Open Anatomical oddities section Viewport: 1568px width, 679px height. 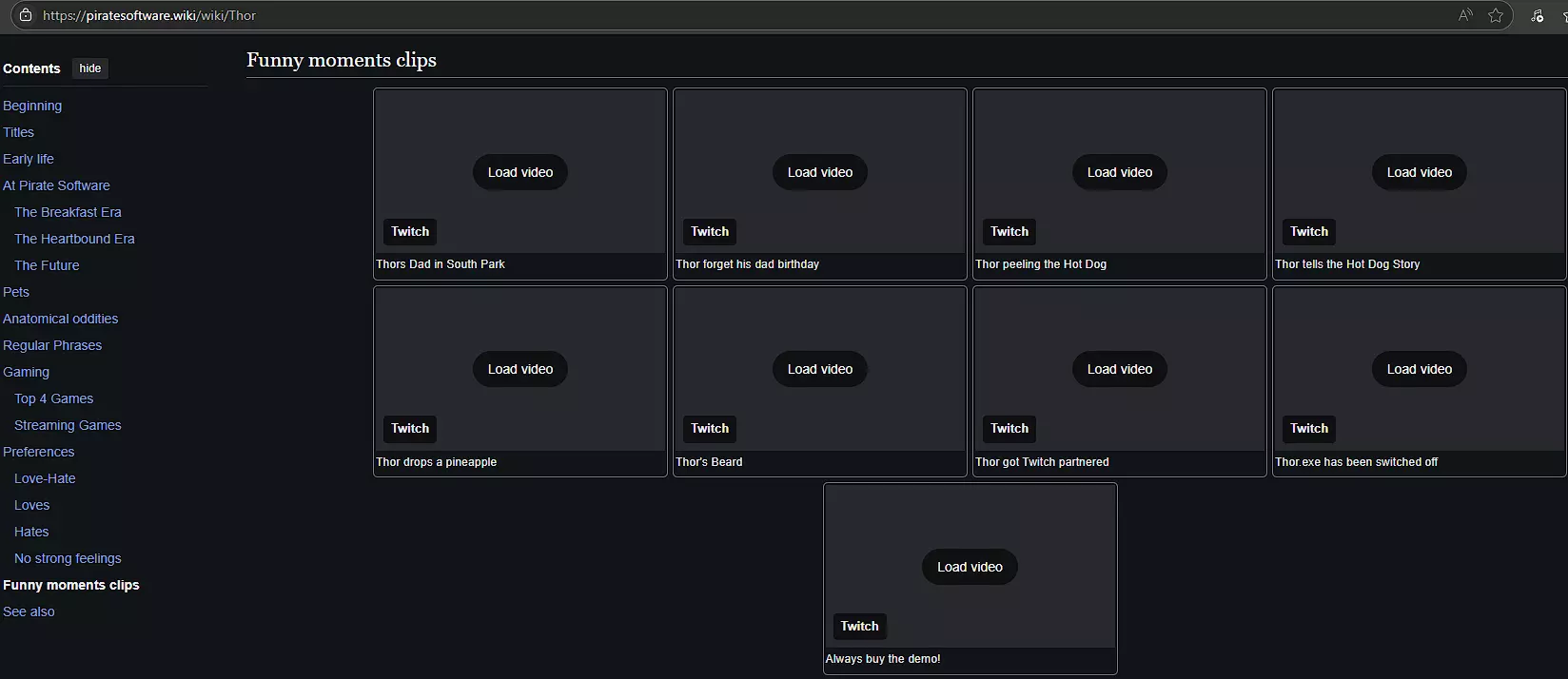pyautogui.click(x=61, y=319)
